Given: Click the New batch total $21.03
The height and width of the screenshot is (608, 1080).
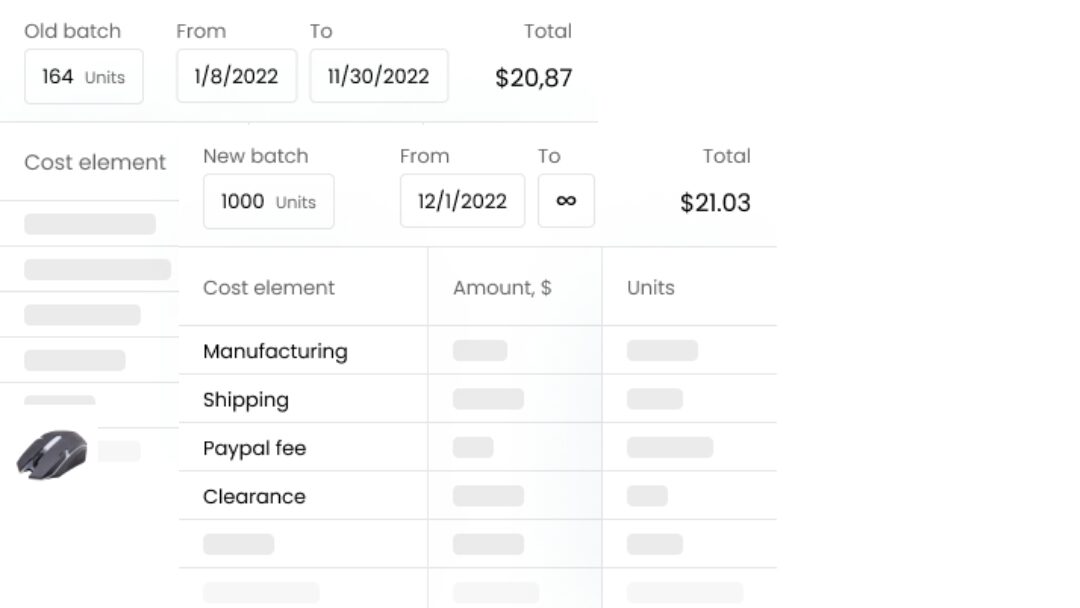Looking at the screenshot, I should pyautogui.click(x=715, y=202).
